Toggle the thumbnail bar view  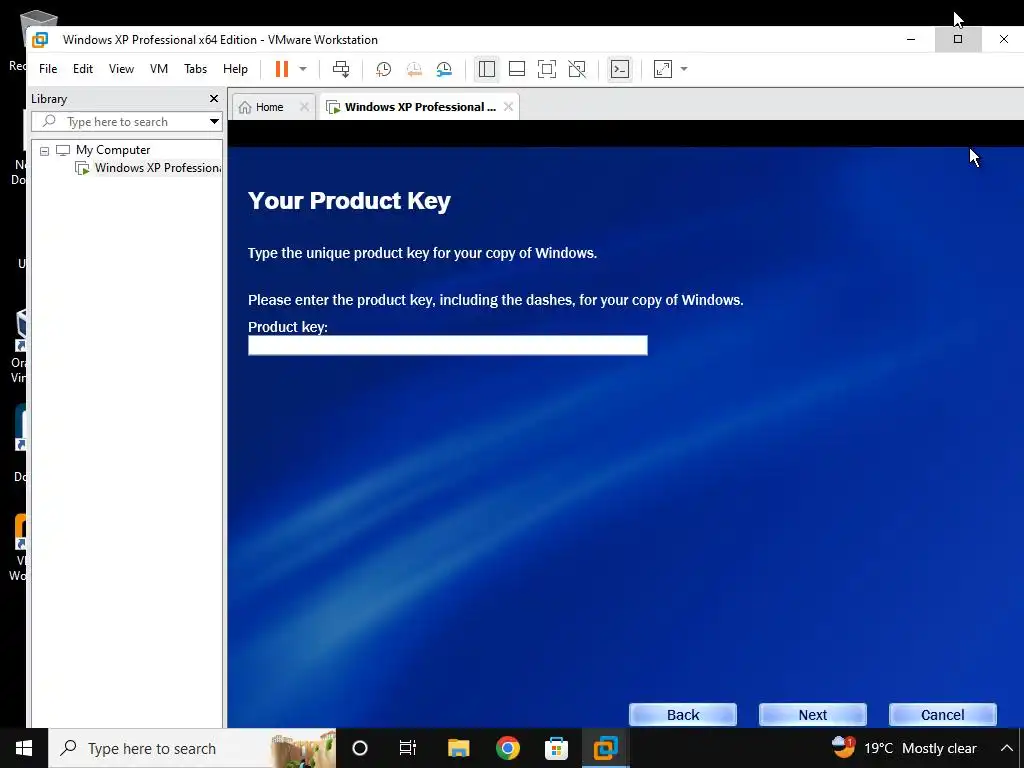coord(517,69)
